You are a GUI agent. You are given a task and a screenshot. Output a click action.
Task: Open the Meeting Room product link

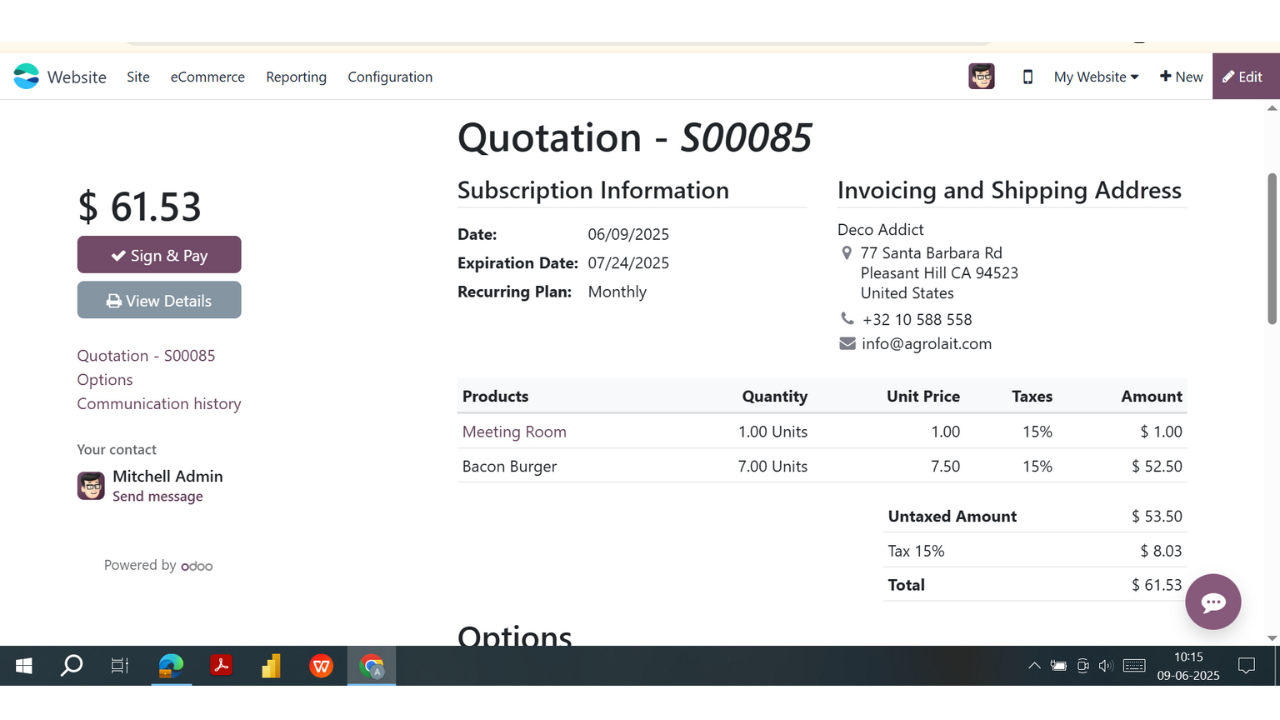coord(514,431)
